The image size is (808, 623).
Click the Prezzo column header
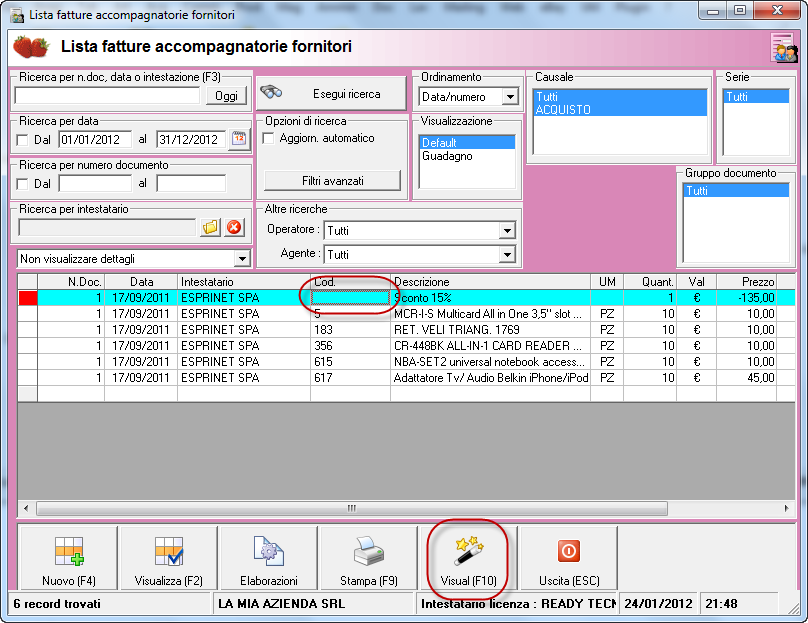pos(746,282)
